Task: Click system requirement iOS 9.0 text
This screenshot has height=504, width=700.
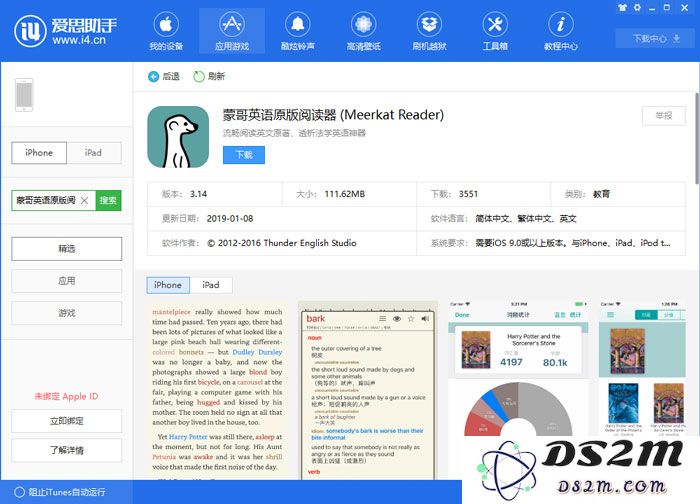Action: tap(573, 243)
